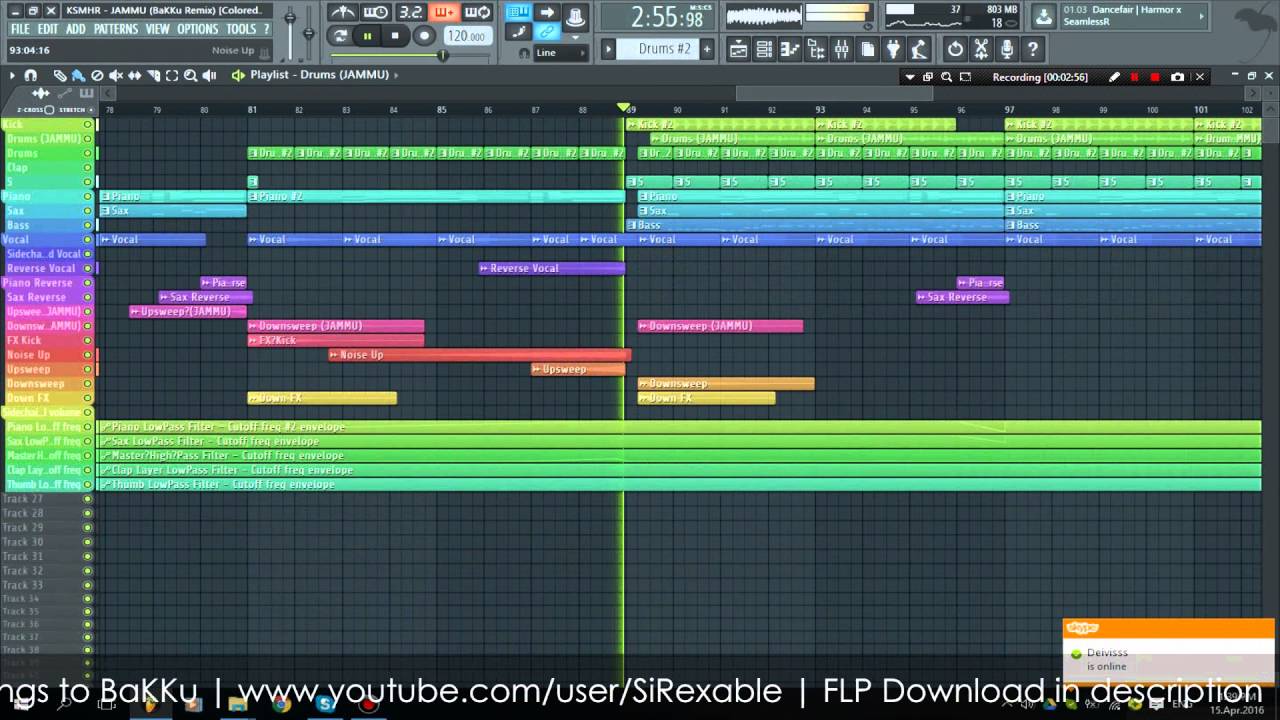Click the tempo 120.000 field
Viewport: 1280px width, 720px height.
tap(466, 36)
